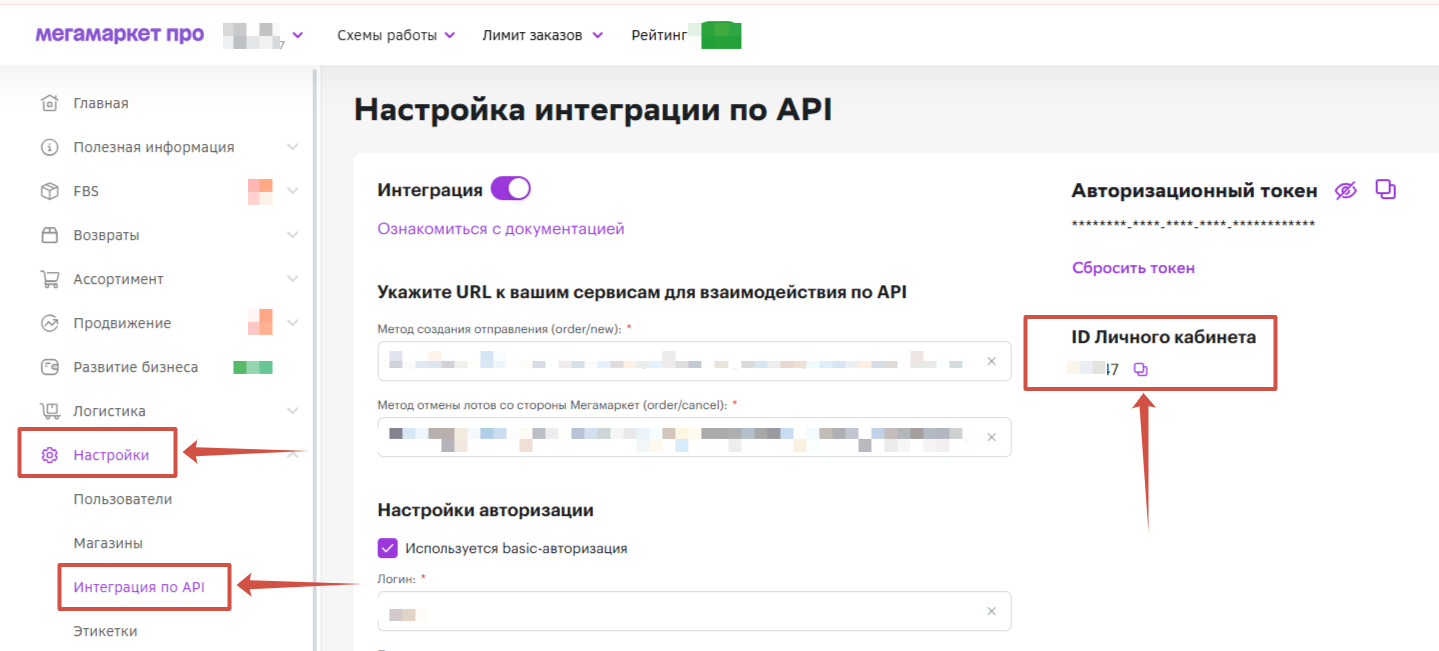The height and width of the screenshot is (651, 1439).
Task: Click the Мегамаркет Про logo
Action: tap(120, 35)
